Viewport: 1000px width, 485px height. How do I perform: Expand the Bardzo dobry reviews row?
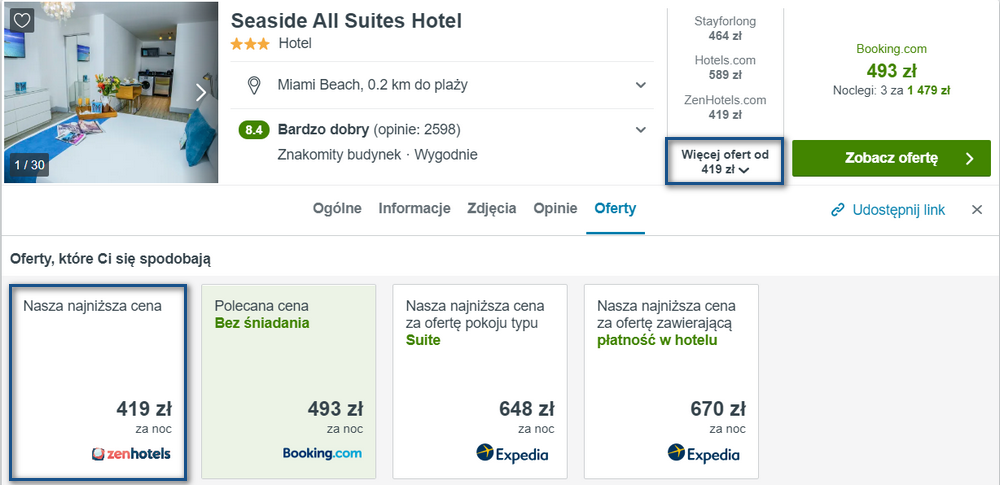(x=442, y=142)
